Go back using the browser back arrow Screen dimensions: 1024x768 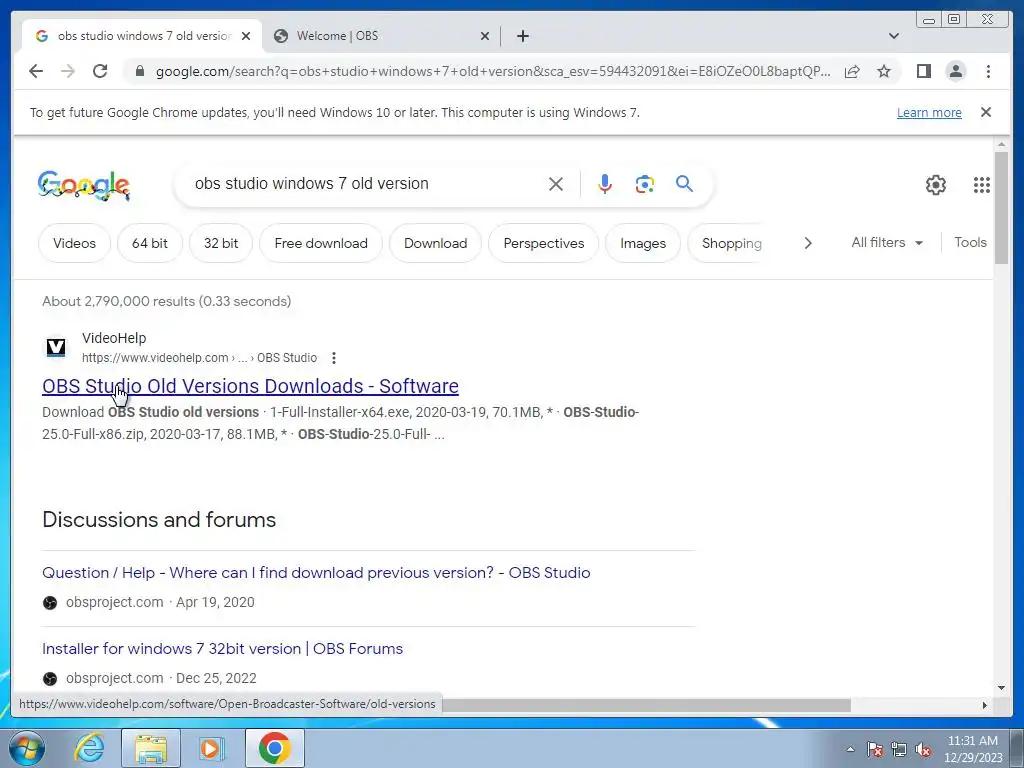click(x=36, y=71)
